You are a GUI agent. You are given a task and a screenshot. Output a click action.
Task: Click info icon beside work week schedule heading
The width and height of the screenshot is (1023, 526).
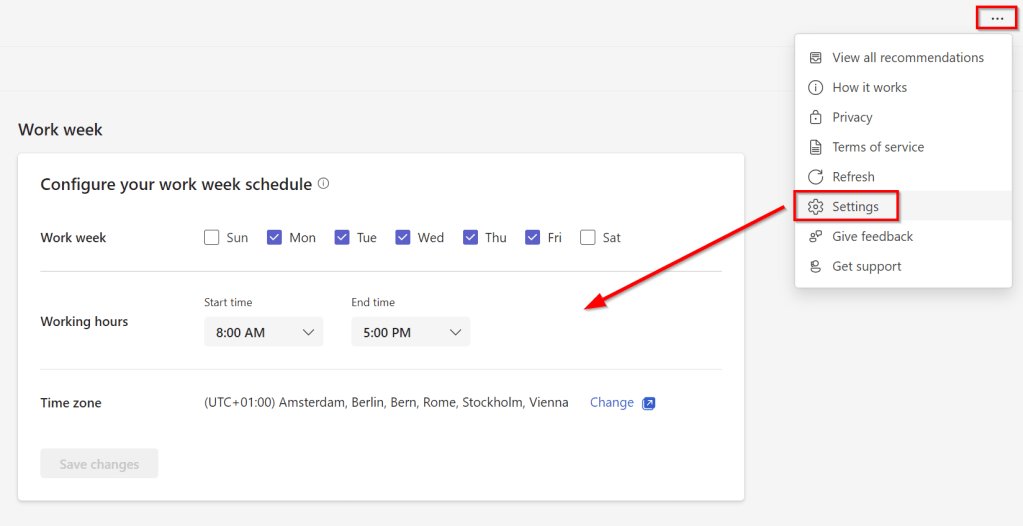(x=323, y=184)
